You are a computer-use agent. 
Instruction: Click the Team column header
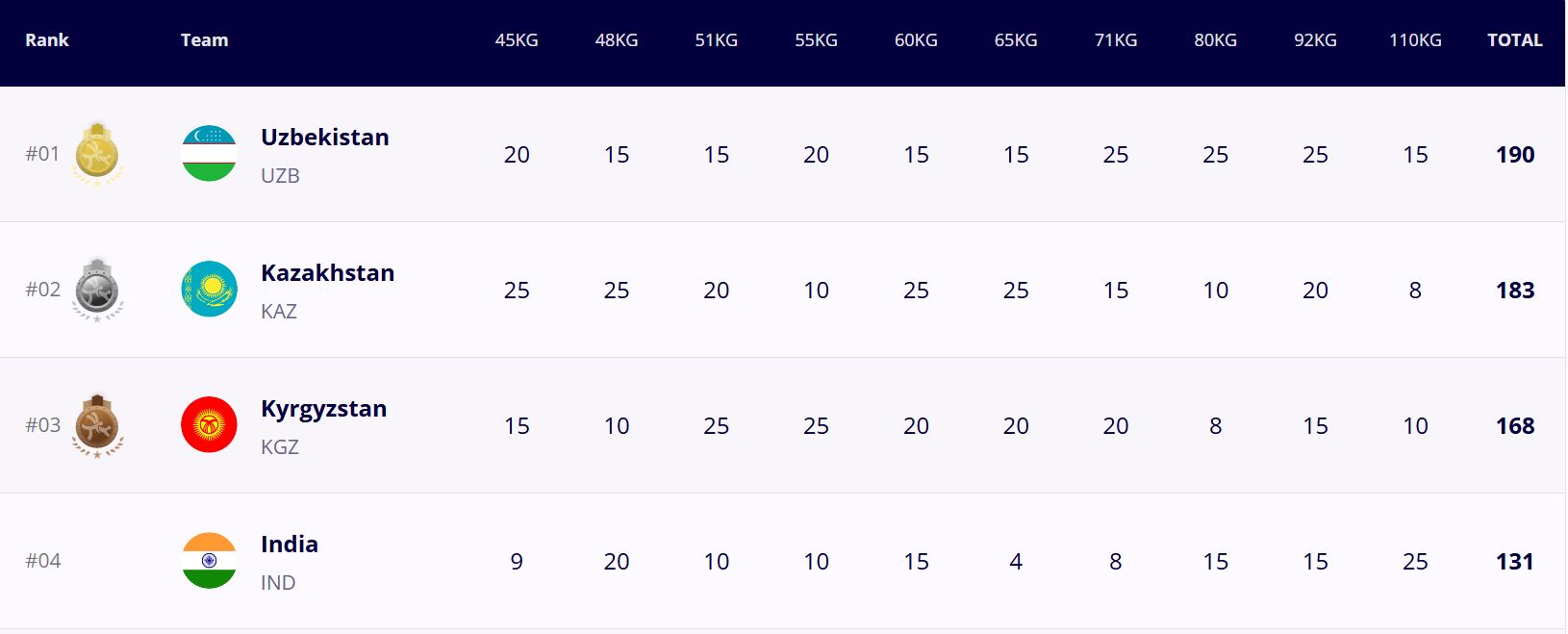[x=204, y=40]
